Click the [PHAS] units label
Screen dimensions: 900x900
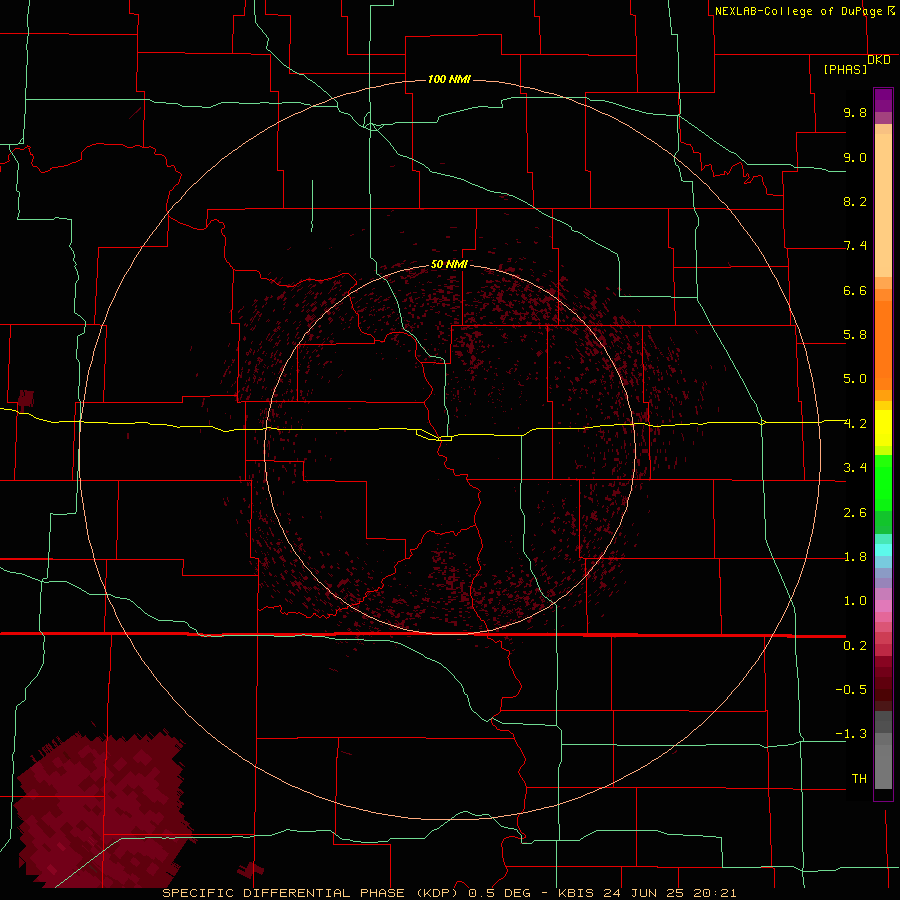tap(845, 69)
